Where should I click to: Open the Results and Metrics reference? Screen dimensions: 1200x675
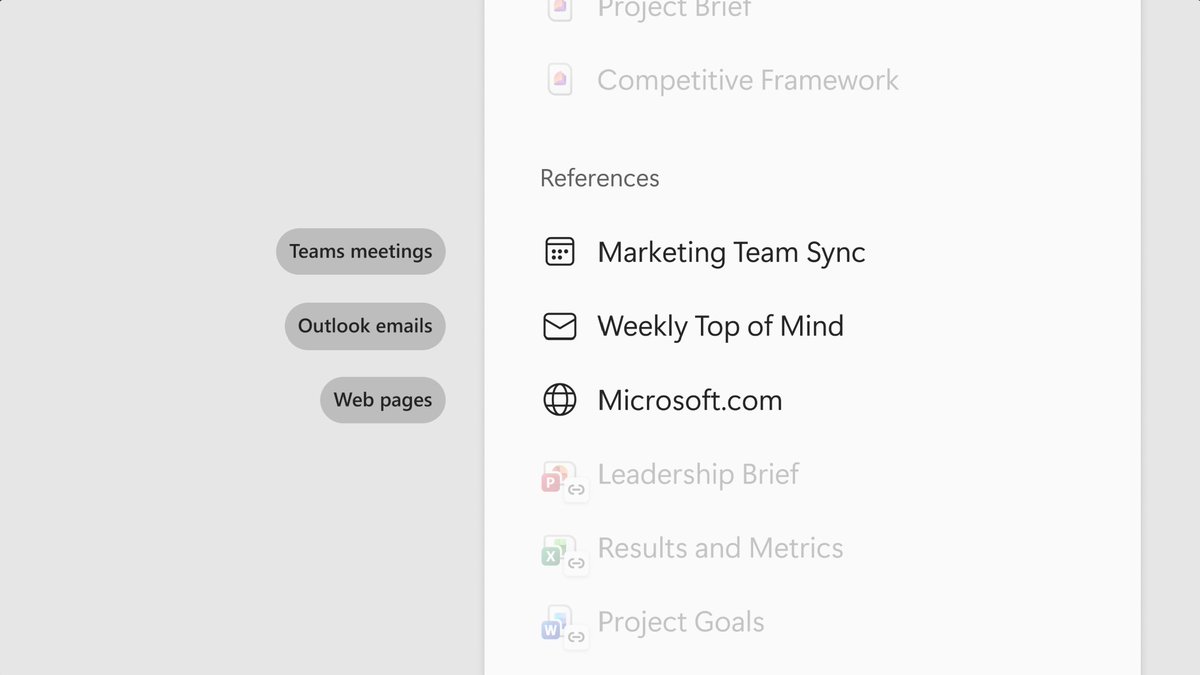point(720,548)
